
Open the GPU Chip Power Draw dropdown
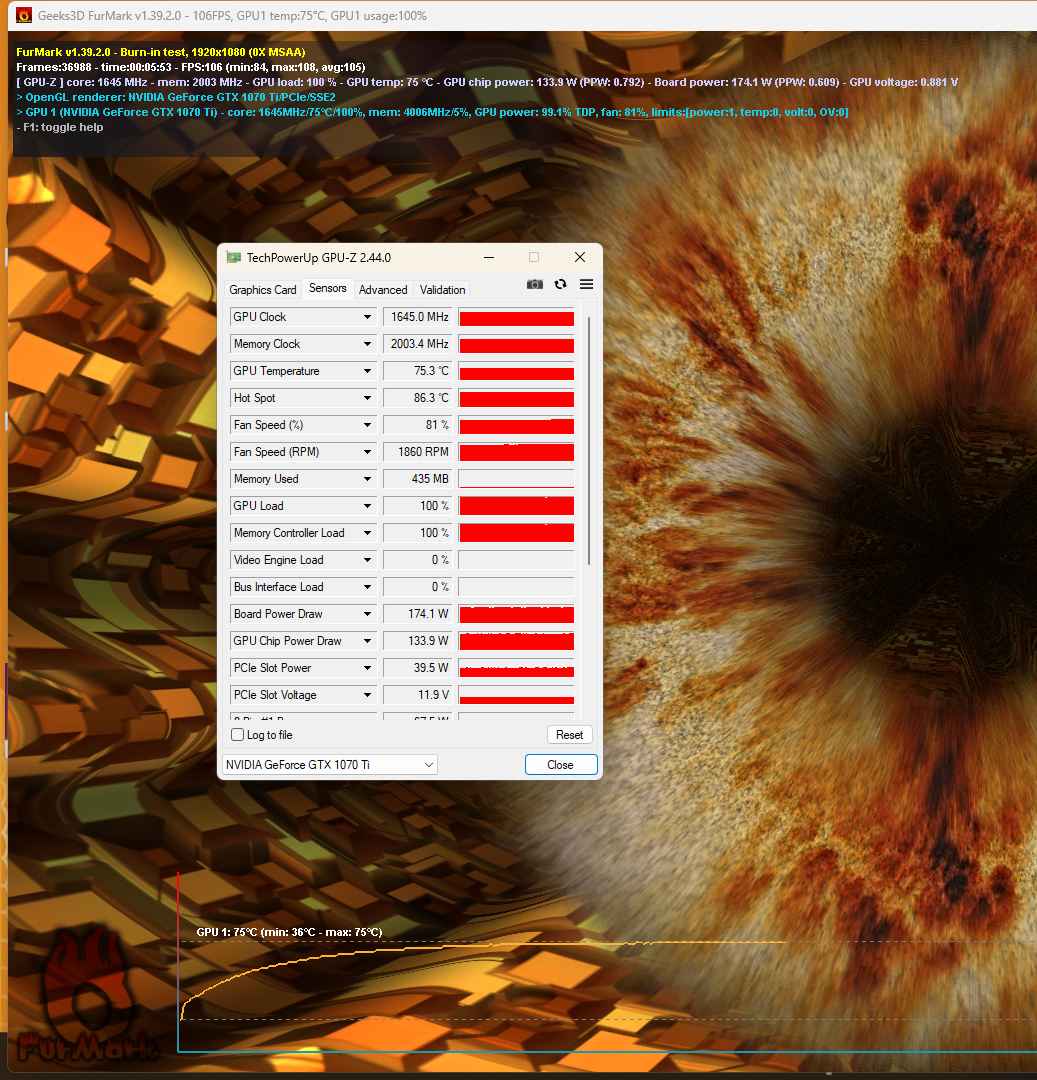[367, 641]
